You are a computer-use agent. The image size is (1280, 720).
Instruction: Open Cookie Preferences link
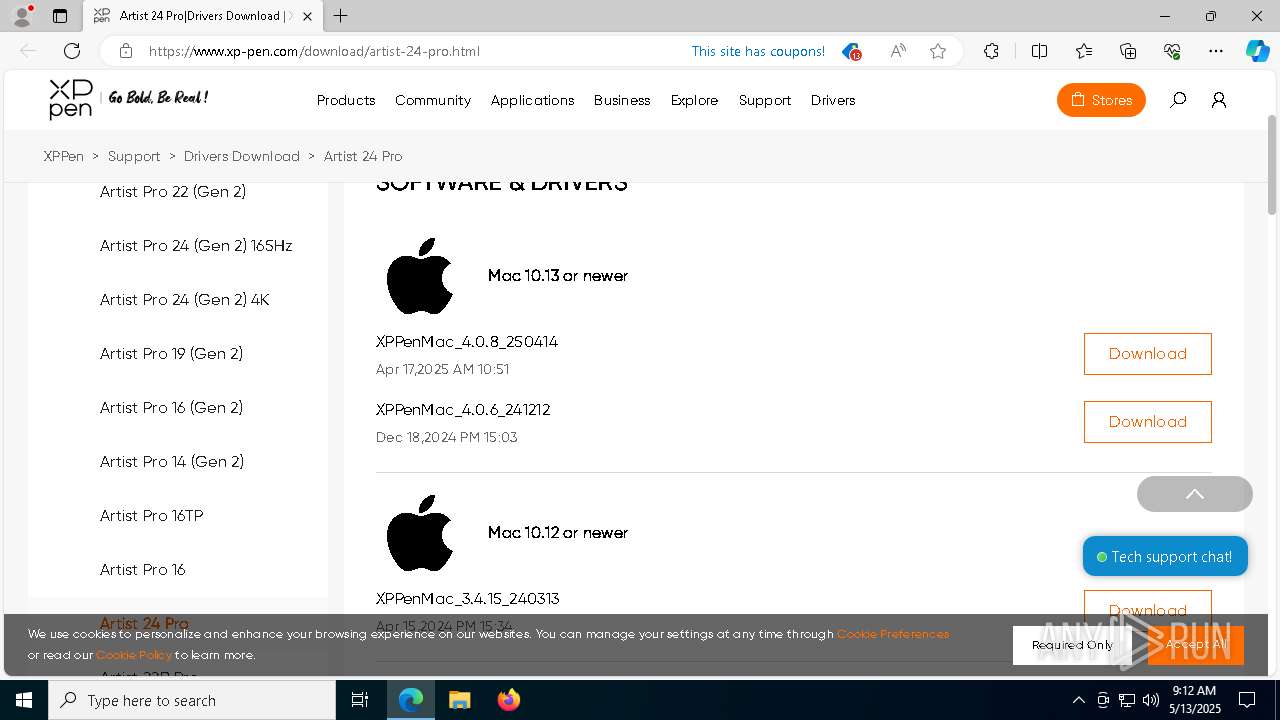[x=893, y=634]
